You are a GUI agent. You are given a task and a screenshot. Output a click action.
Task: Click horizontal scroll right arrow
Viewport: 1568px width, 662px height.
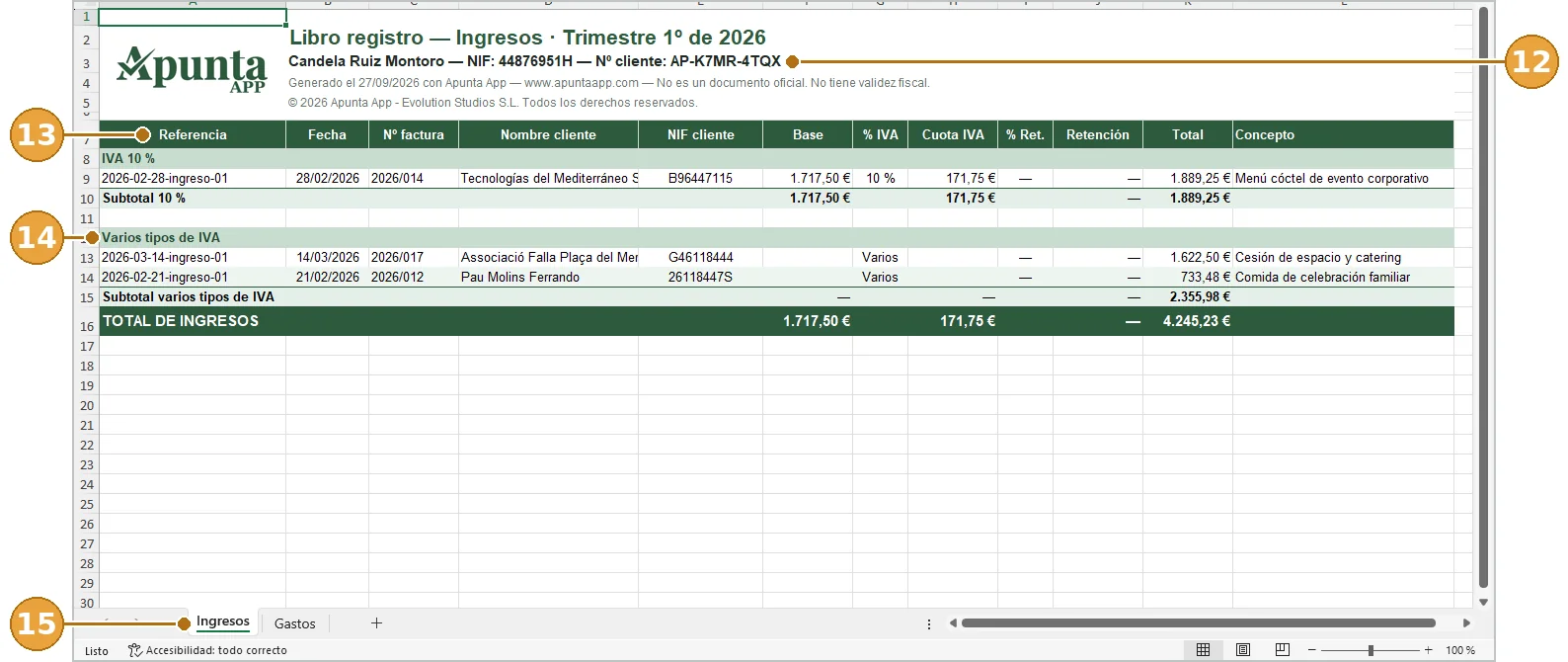[x=1466, y=623]
